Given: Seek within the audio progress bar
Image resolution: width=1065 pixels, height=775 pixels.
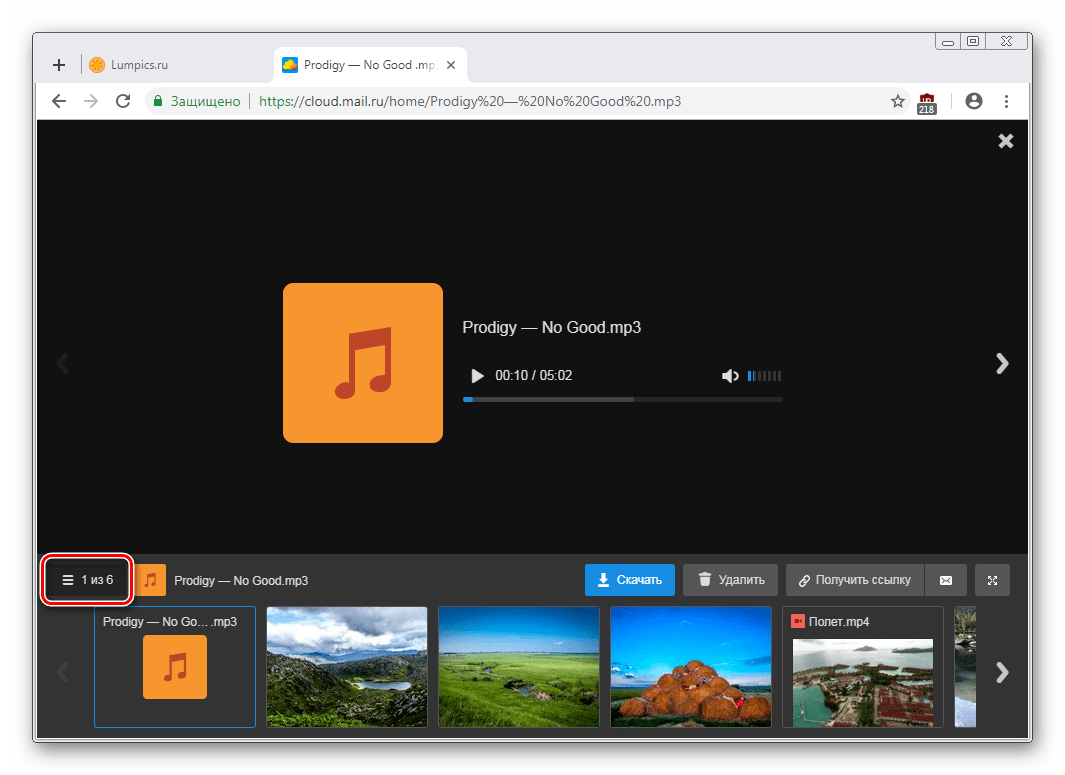Looking at the screenshot, I should [622, 399].
